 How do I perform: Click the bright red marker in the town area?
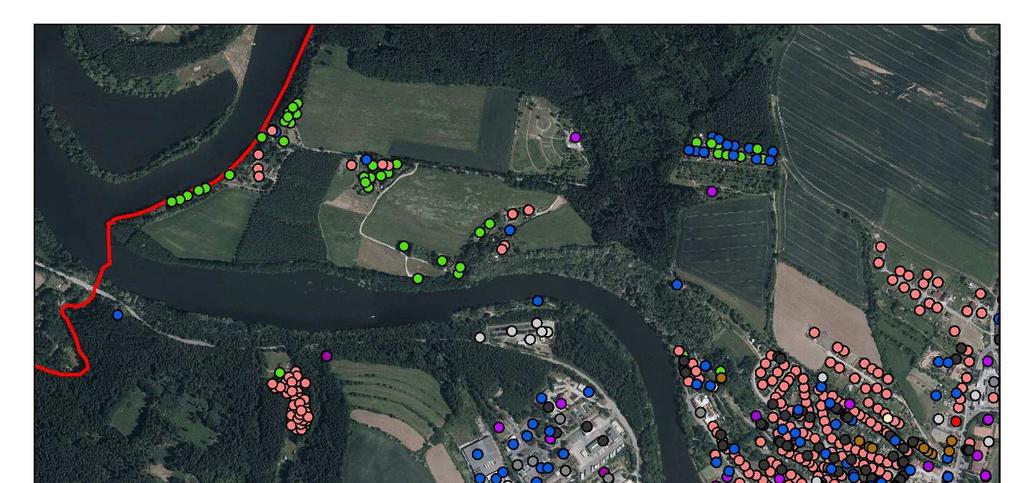tap(956, 422)
